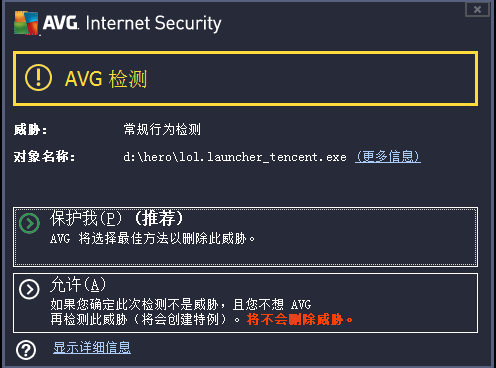Open the 更多信息 link
Screen dimensions: 496x368
(x=388, y=156)
